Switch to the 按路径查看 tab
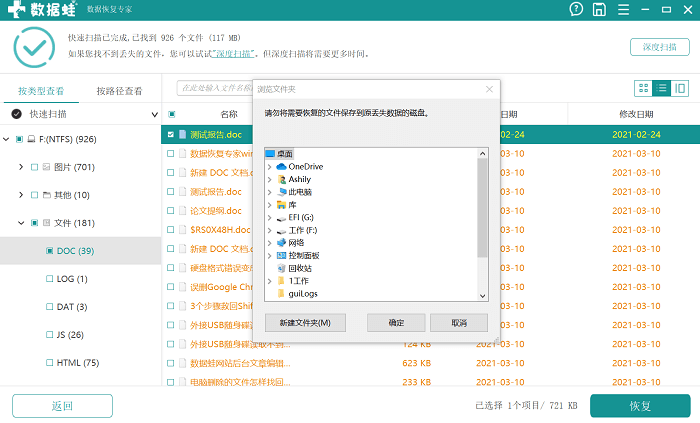Viewport: 700px width, 423px height. (x=119, y=91)
